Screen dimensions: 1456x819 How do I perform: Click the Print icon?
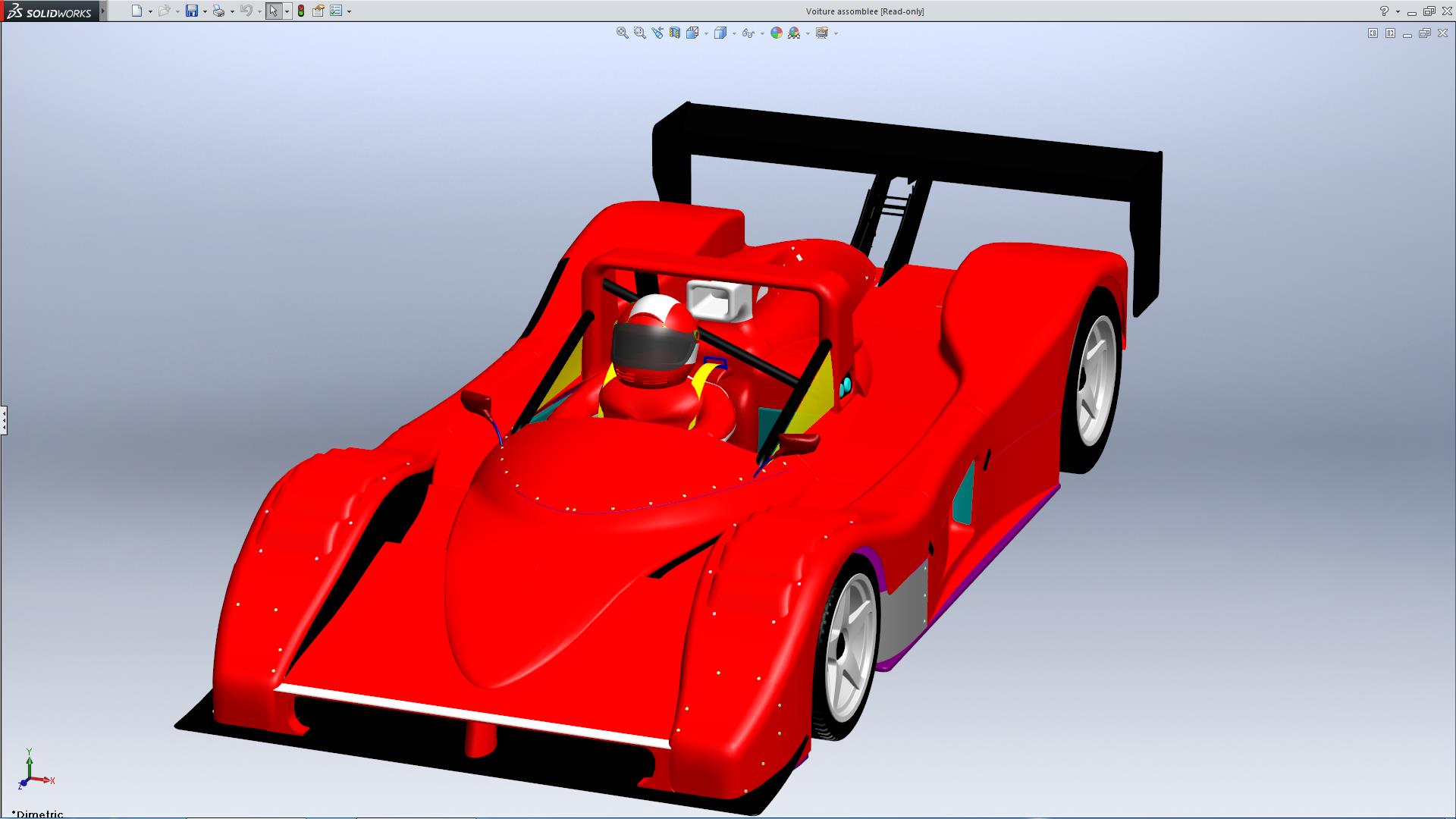coord(218,11)
